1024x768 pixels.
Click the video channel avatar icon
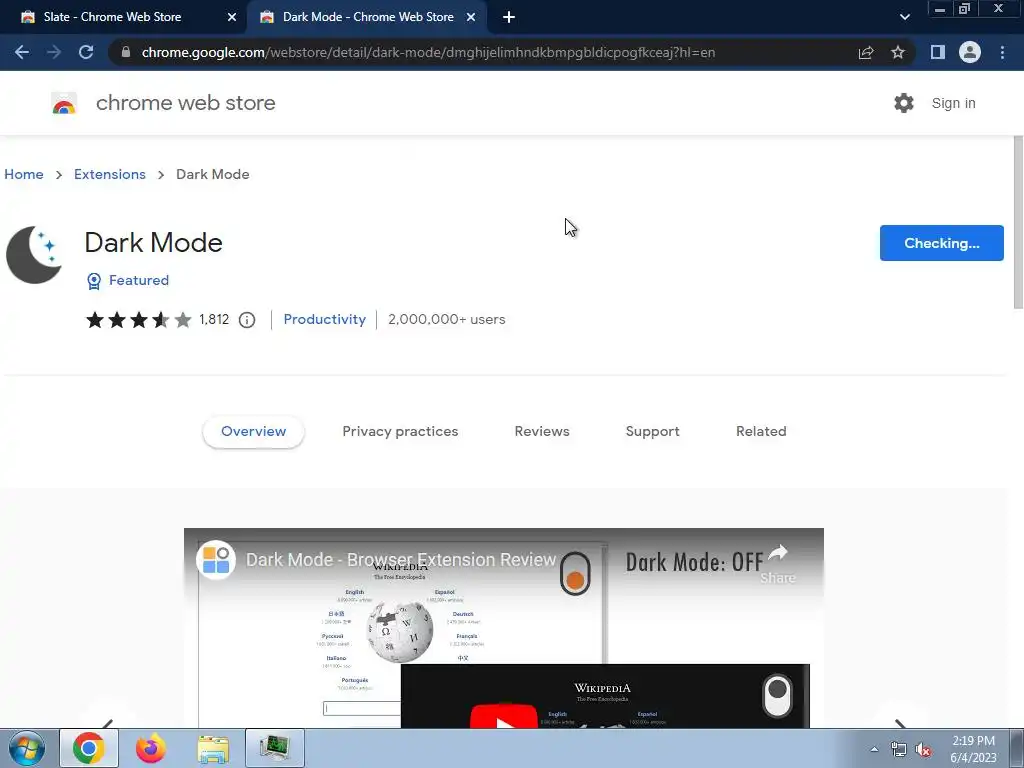(x=216, y=560)
